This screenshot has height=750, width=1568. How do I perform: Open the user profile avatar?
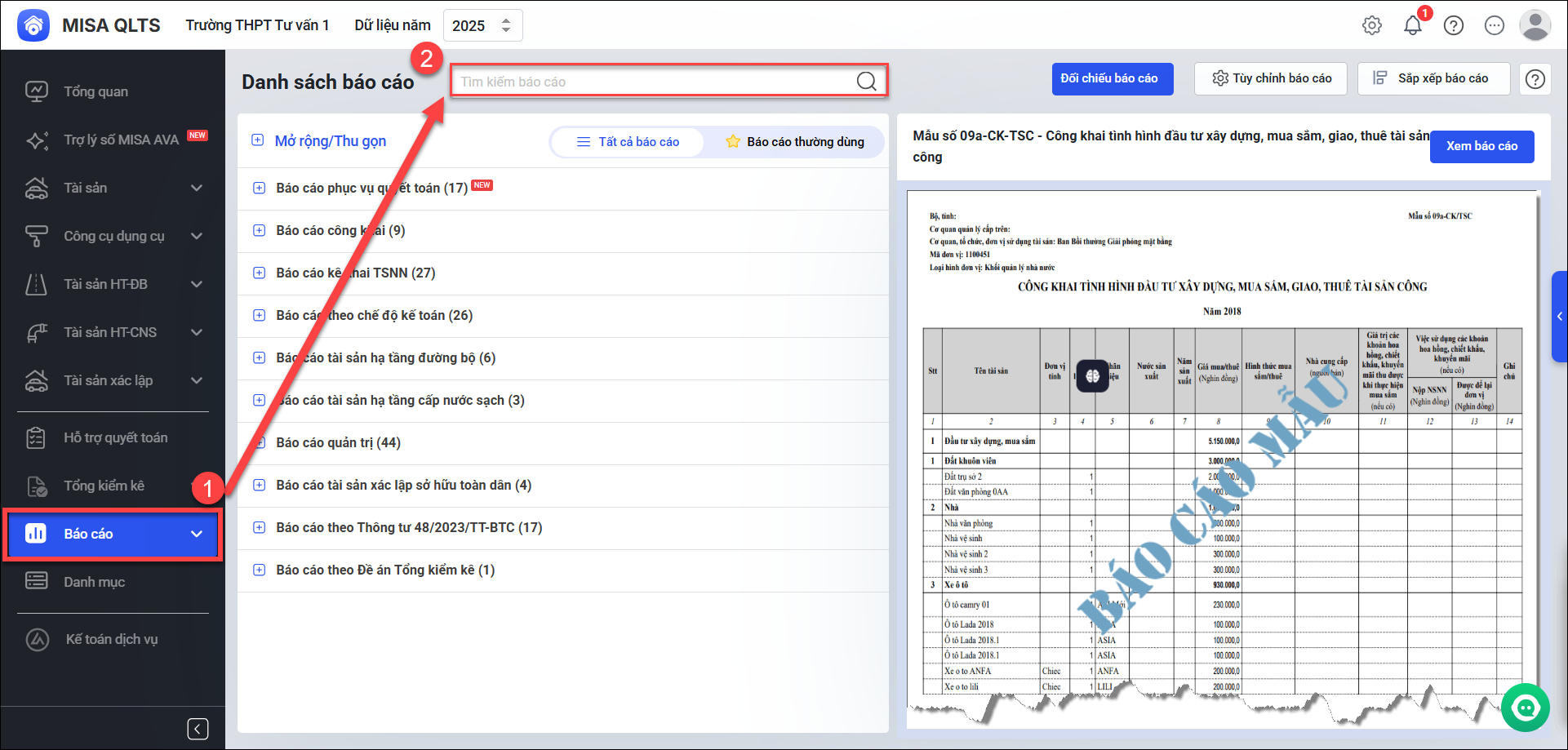1535,25
